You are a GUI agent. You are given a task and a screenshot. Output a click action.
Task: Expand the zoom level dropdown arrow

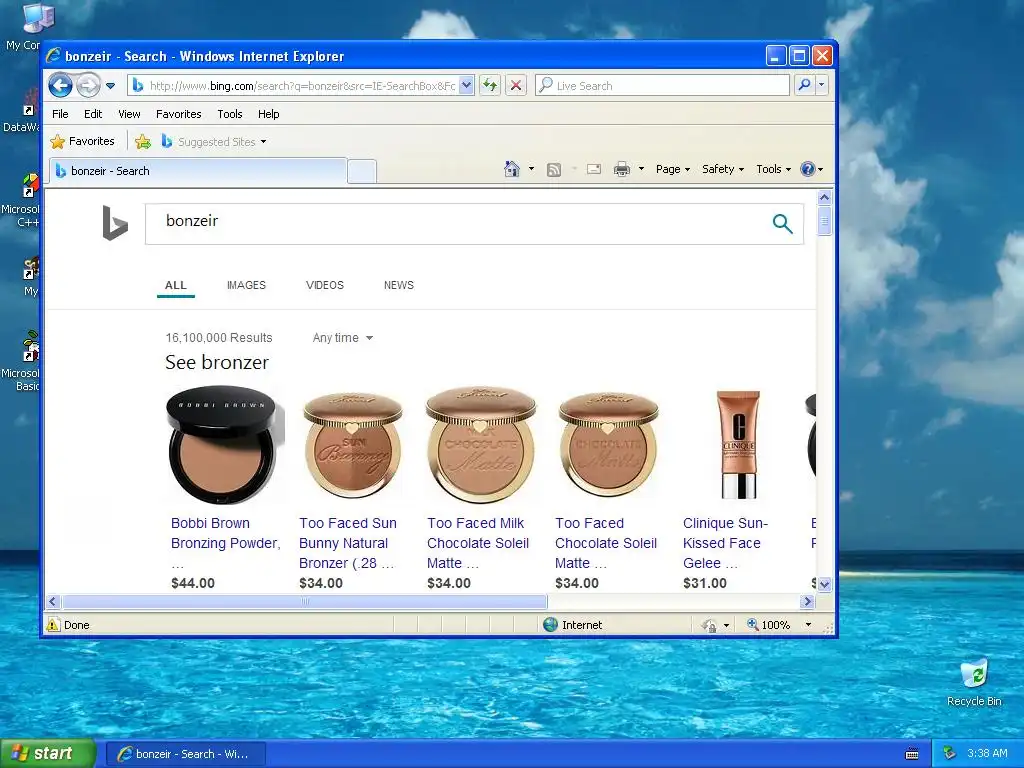(x=808, y=625)
